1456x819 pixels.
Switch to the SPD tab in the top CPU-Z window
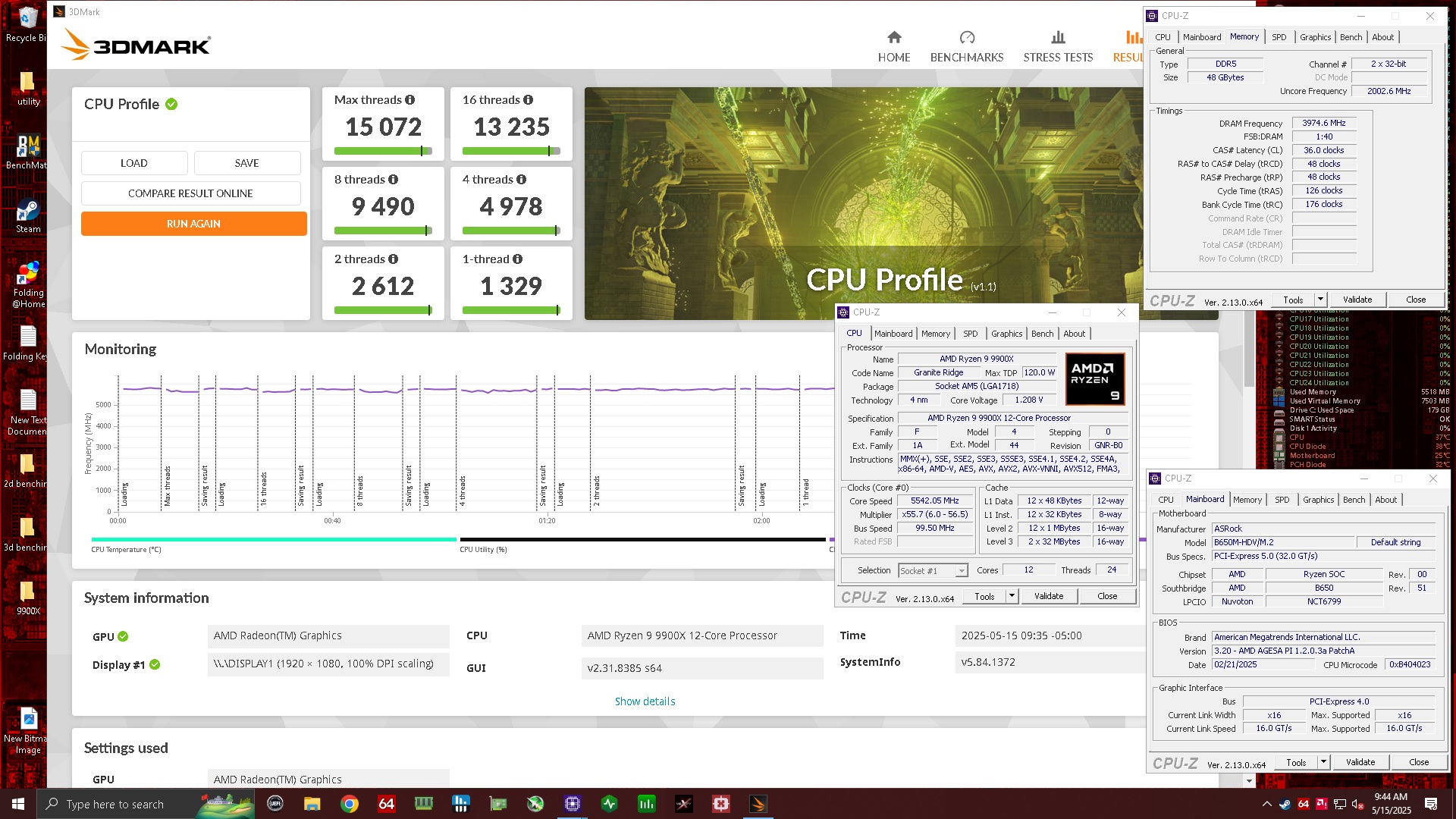(1279, 37)
